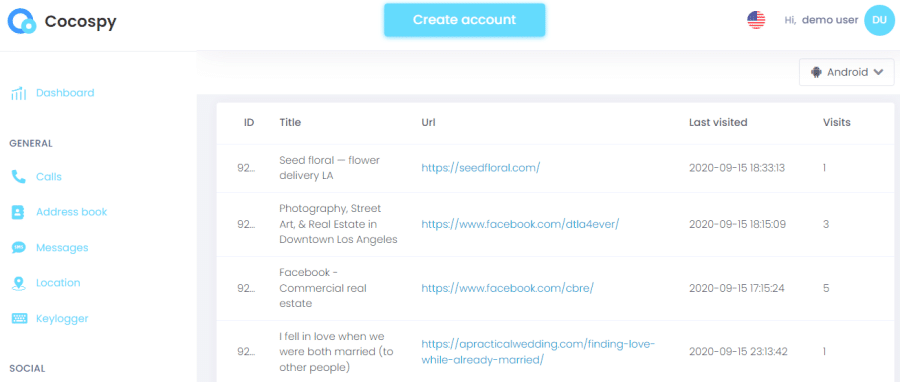Click the ID cell in the Seed floral row
Image resolution: width=900 pixels, height=382 pixels.
pos(246,168)
